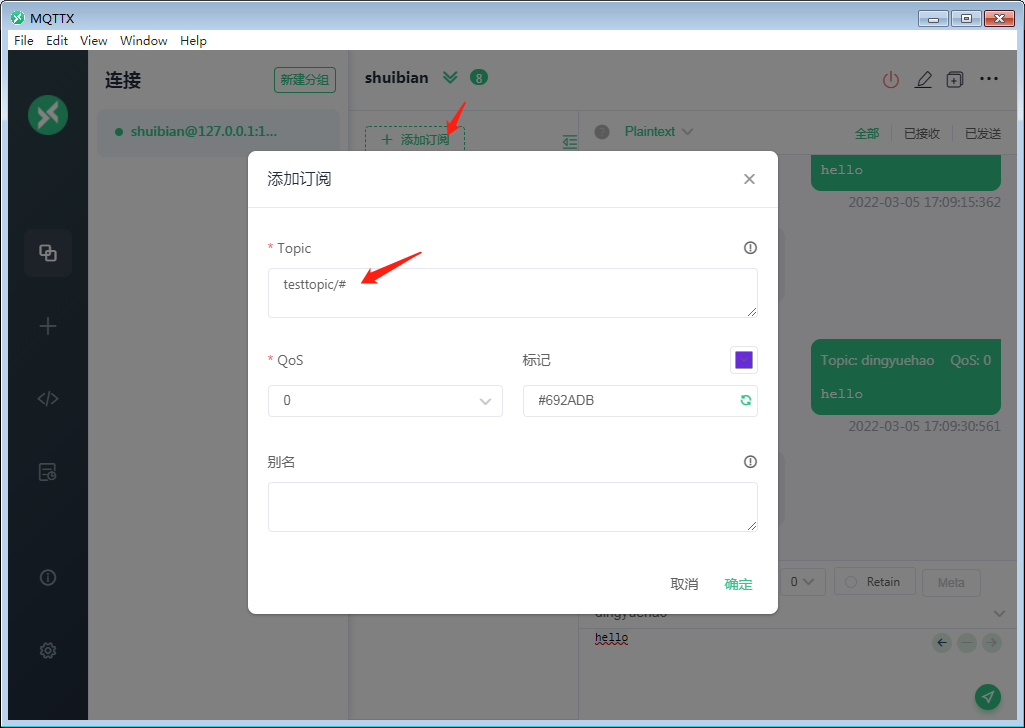Click the 添加订阅 button
The height and width of the screenshot is (728, 1025).
(414, 139)
